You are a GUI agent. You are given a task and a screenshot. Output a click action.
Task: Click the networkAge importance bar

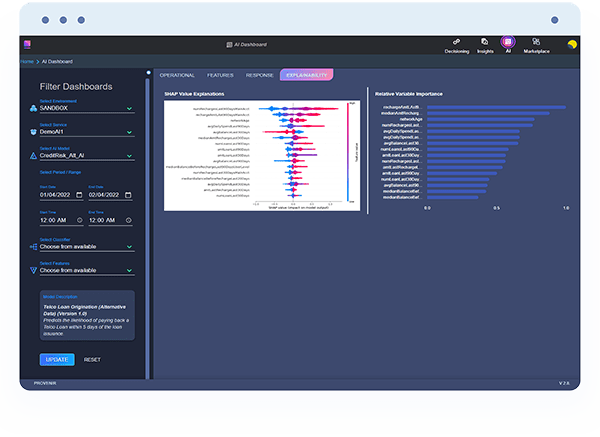[481, 119]
